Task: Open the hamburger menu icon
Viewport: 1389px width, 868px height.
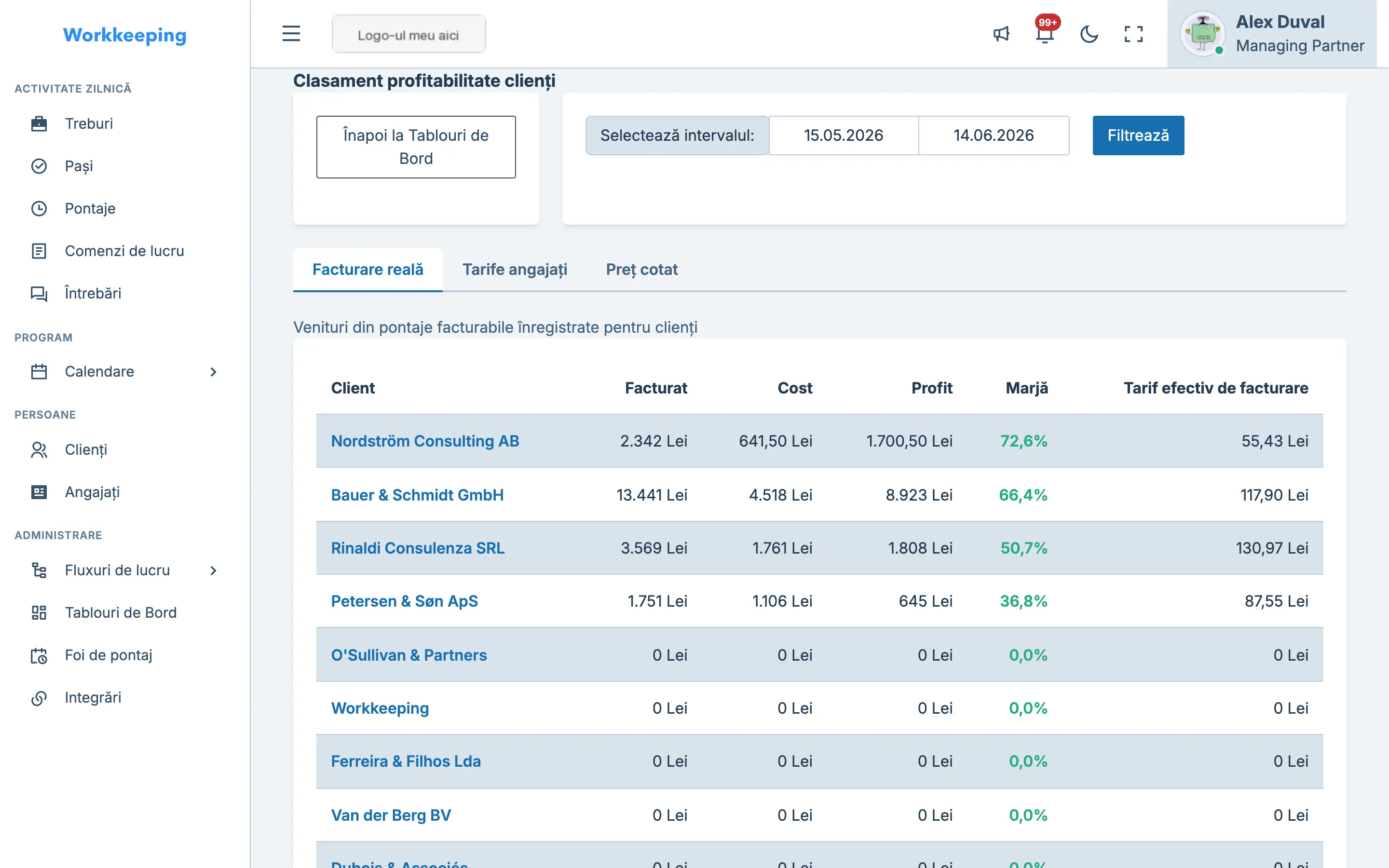Action: point(291,34)
